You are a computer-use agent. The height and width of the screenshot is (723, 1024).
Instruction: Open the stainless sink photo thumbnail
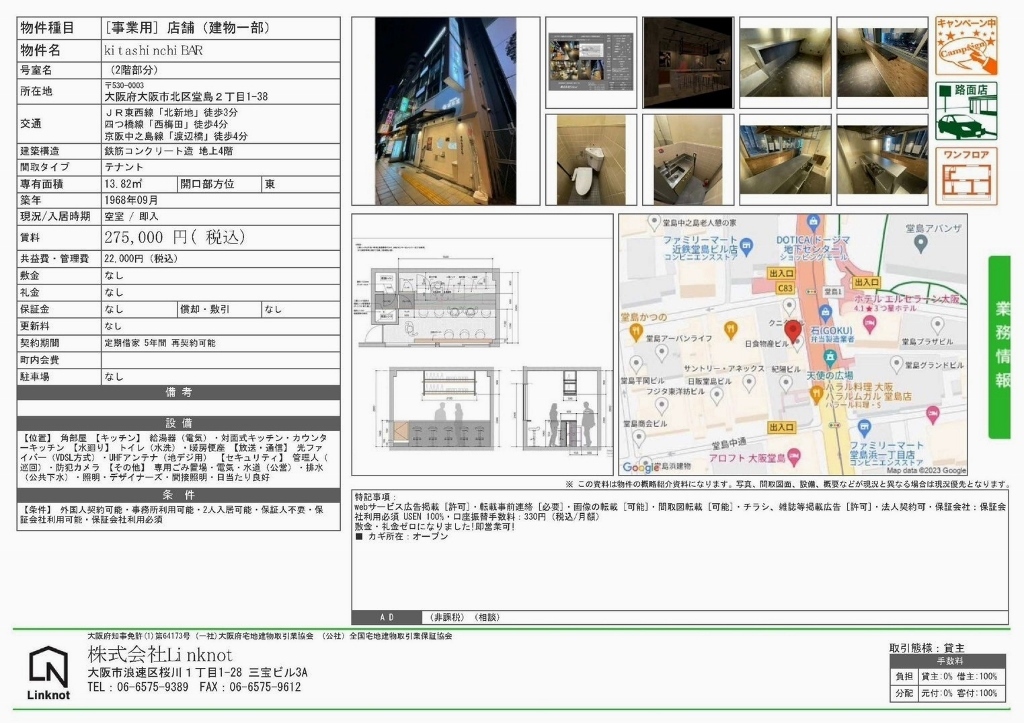(x=688, y=160)
